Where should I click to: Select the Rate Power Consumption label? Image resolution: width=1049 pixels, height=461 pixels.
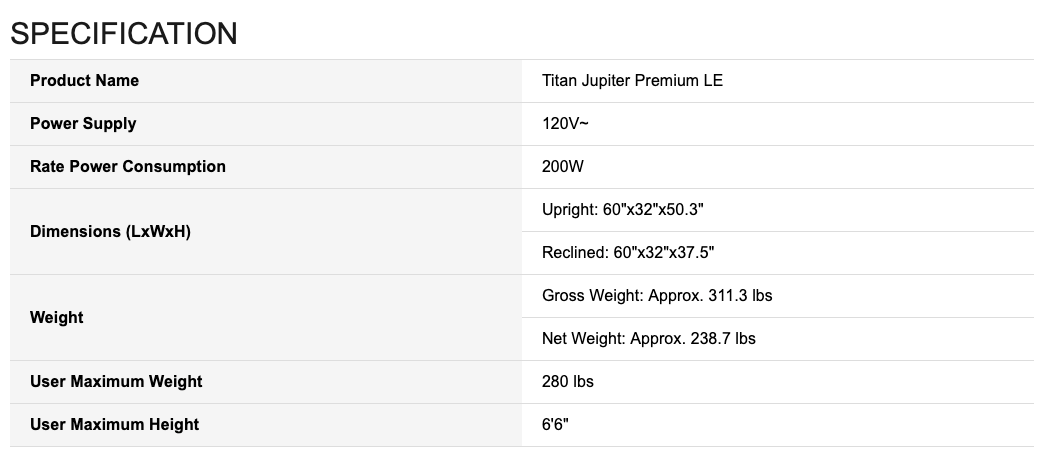pyautogui.click(x=128, y=167)
